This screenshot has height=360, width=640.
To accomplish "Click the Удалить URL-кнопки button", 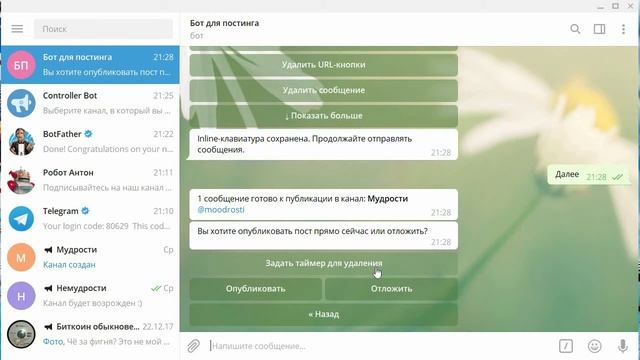I will coord(323,64).
